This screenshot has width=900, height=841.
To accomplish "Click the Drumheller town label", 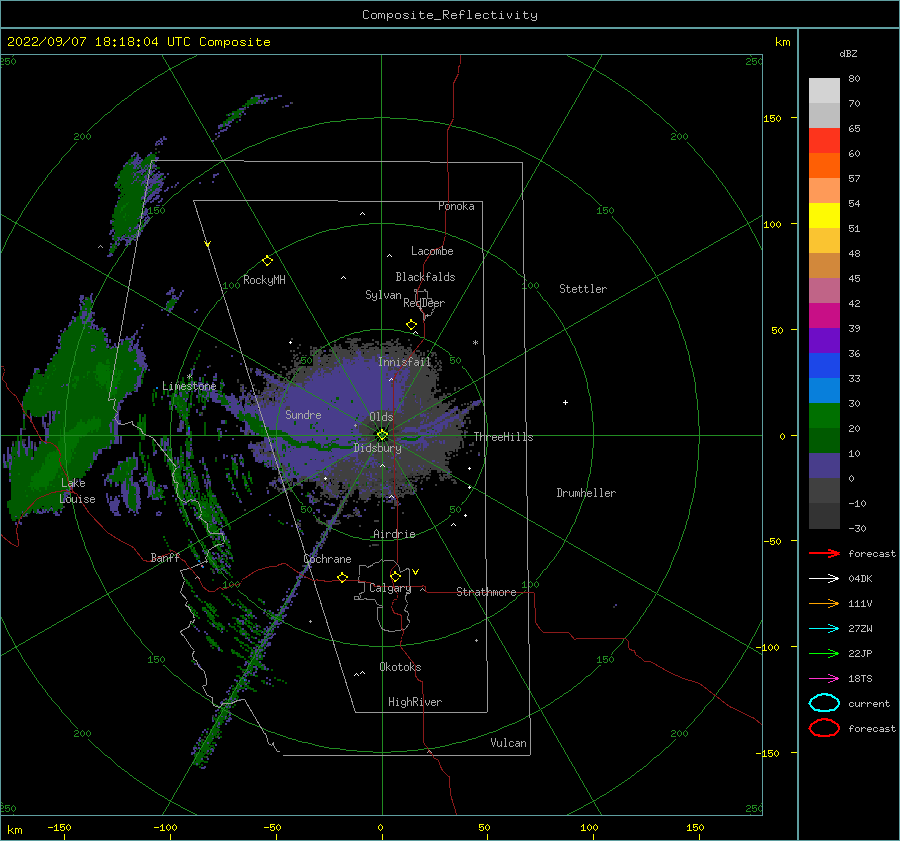I will [x=586, y=493].
